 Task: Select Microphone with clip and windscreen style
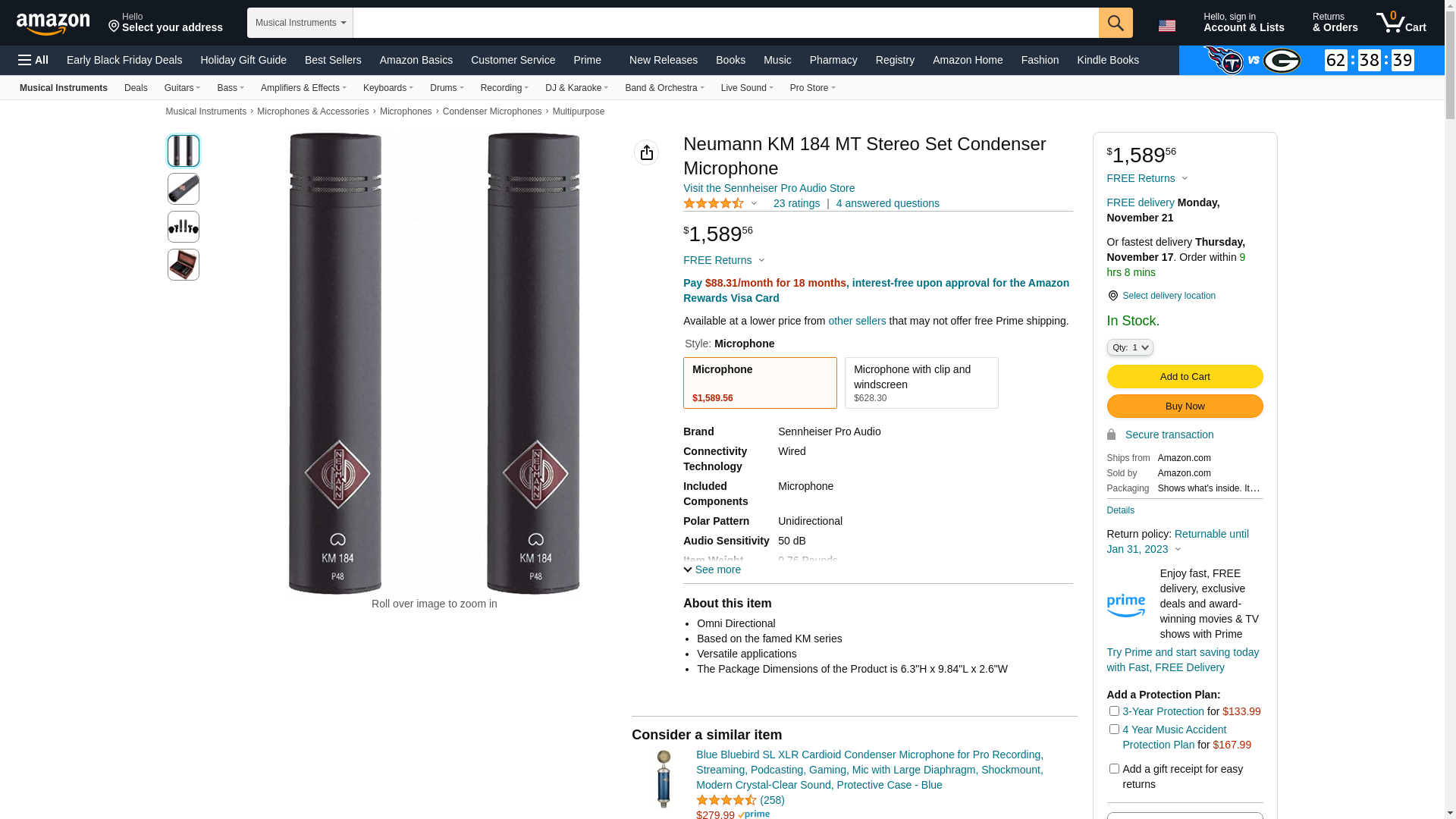pos(921,383)
